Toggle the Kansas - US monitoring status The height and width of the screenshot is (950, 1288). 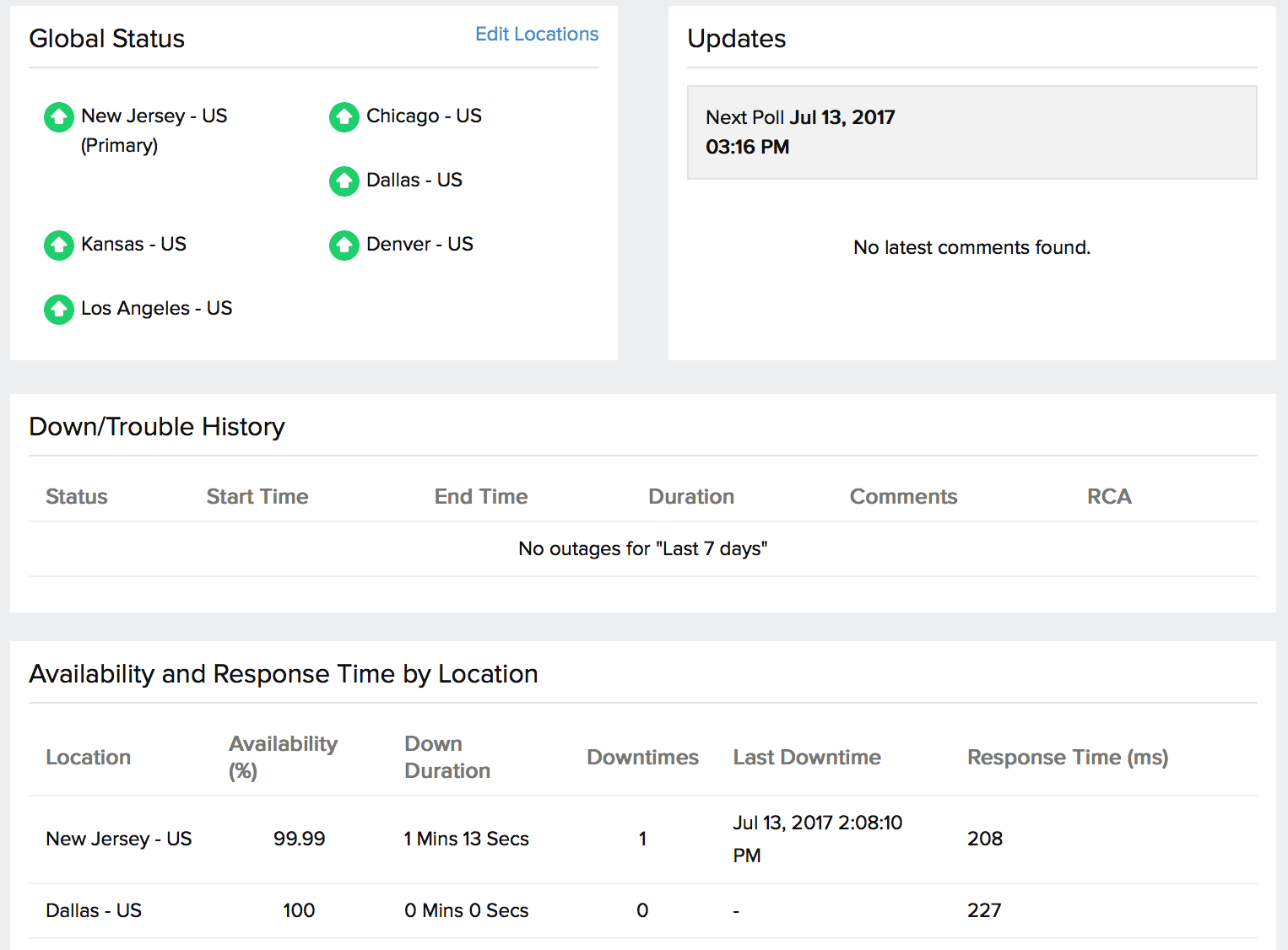58,246
